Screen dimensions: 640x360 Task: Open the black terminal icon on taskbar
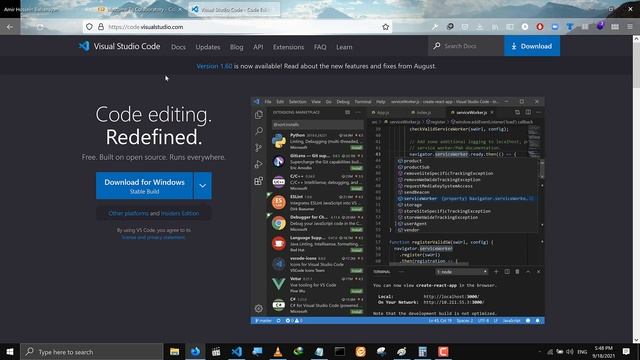click(340, 351)
